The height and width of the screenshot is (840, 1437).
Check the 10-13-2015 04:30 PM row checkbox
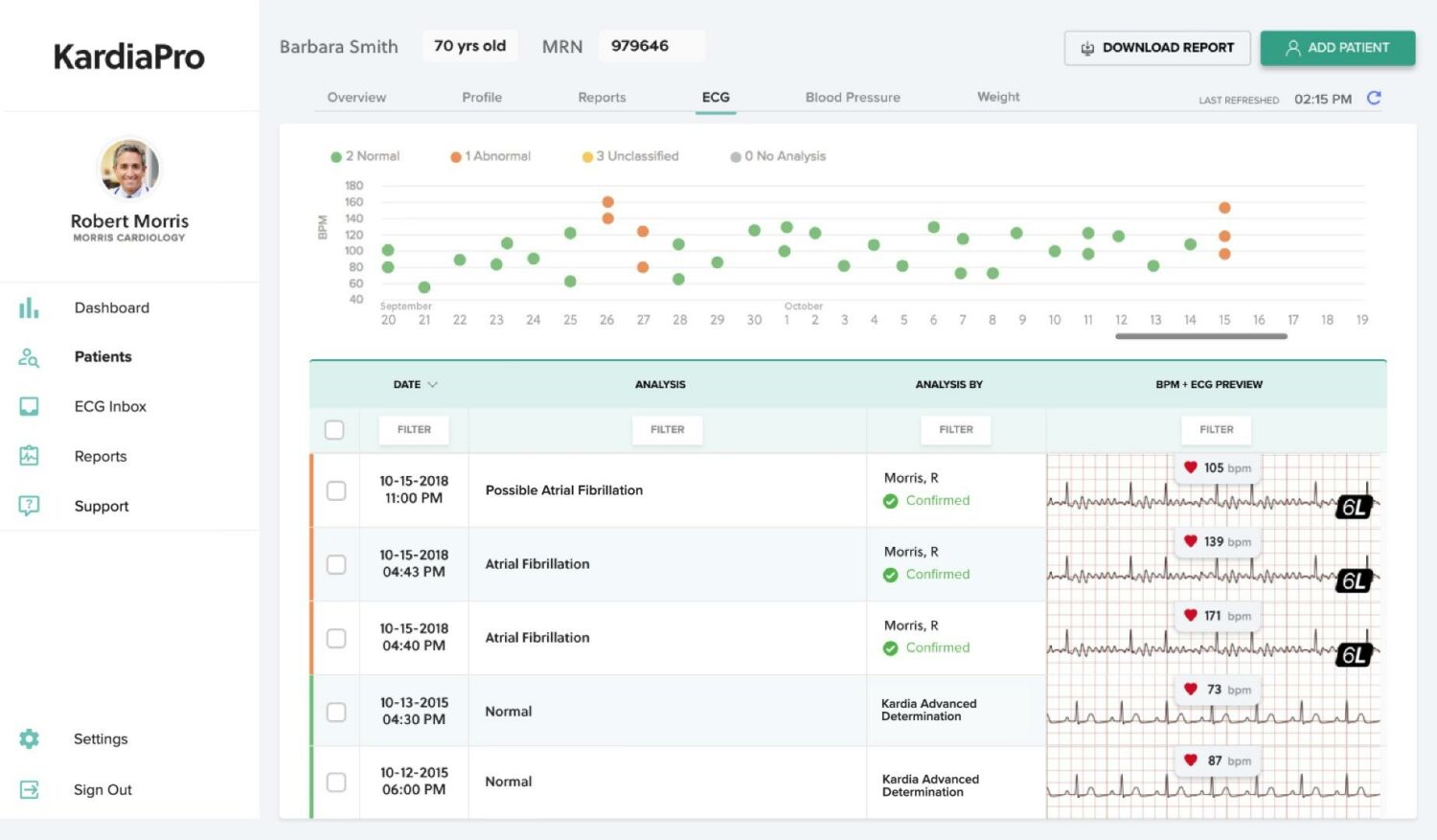pyautogui.click(x=336, y=712)
